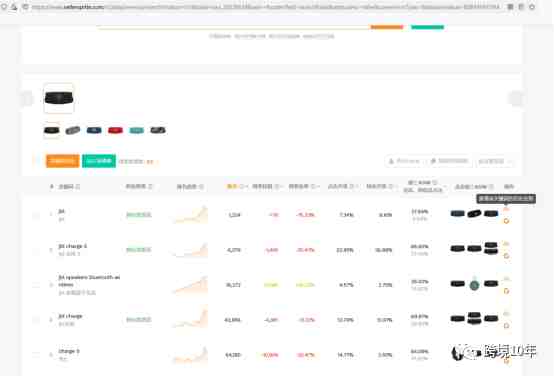Click the orange circular icon in the jbl charge 4 row
The image size is (554, 376).
(x=506, y=255)
